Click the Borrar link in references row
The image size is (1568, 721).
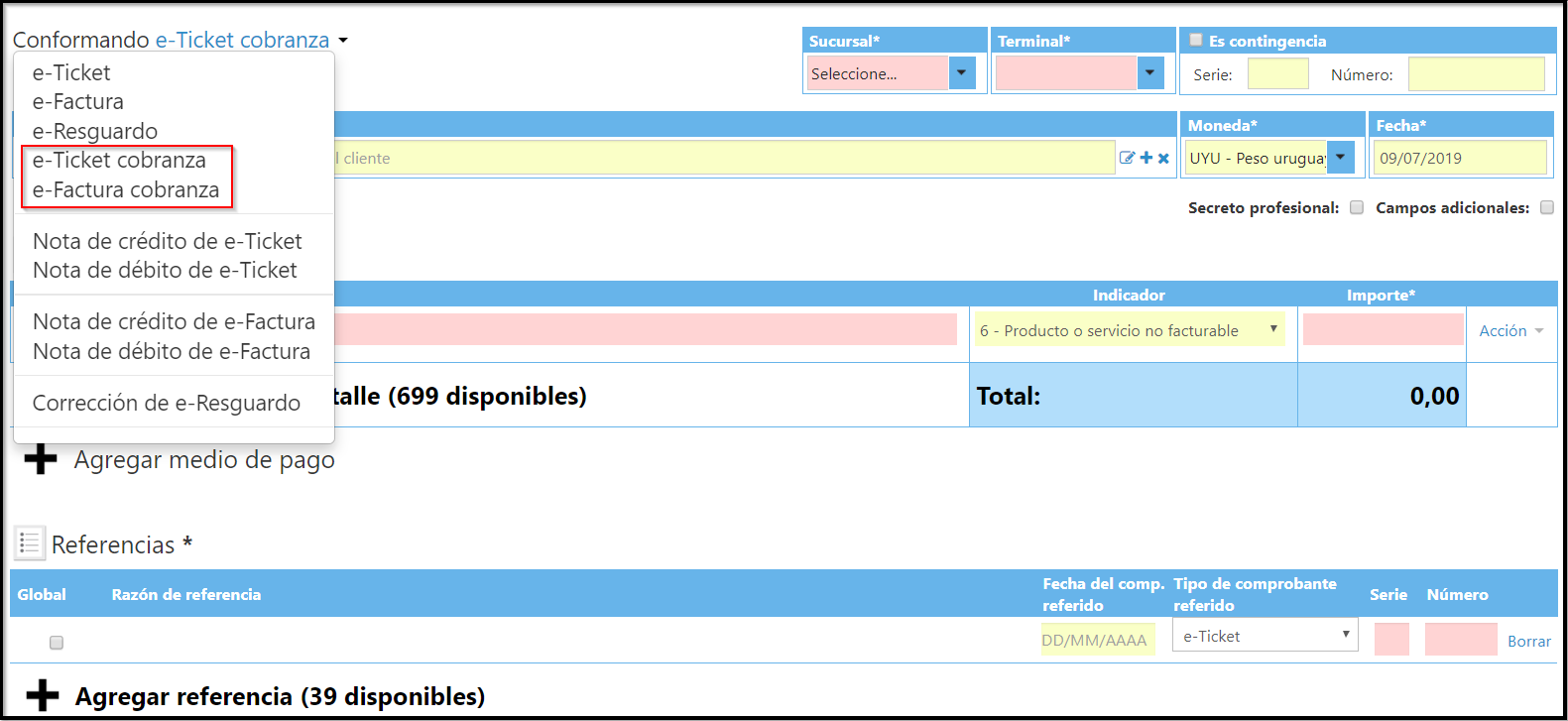point(1528,642)
